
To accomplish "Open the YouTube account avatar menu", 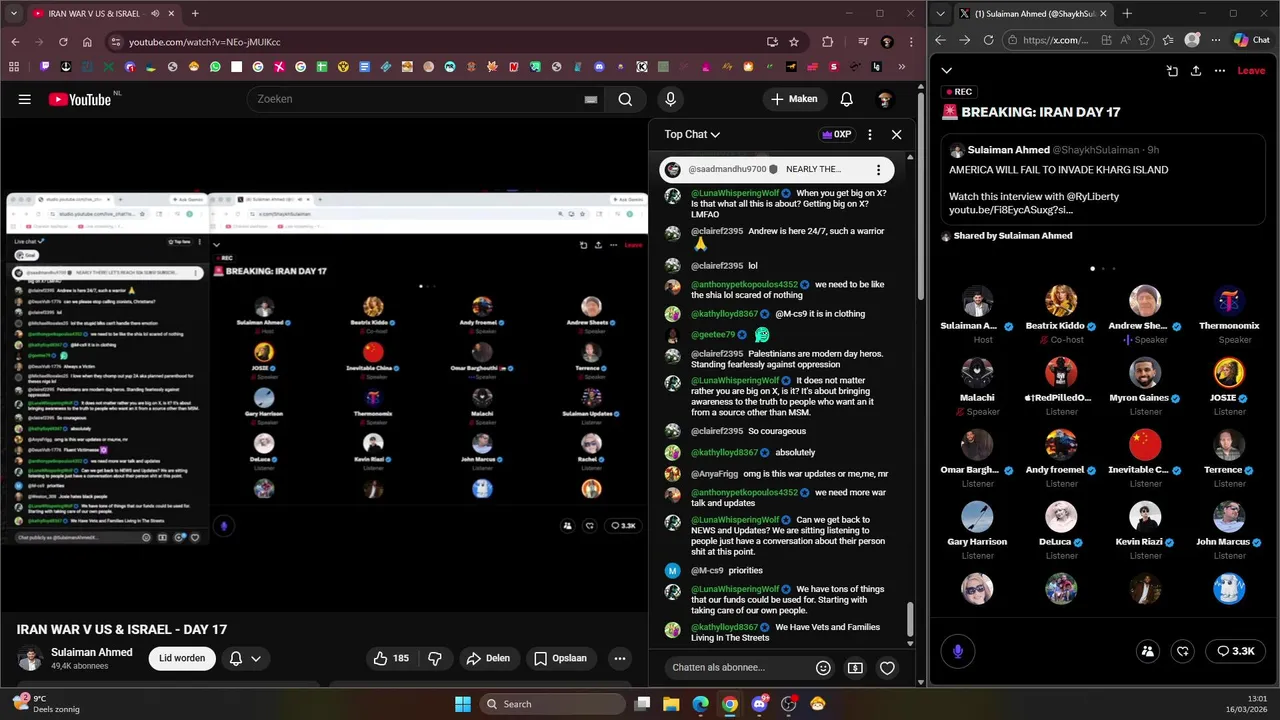I will [884, 99].
